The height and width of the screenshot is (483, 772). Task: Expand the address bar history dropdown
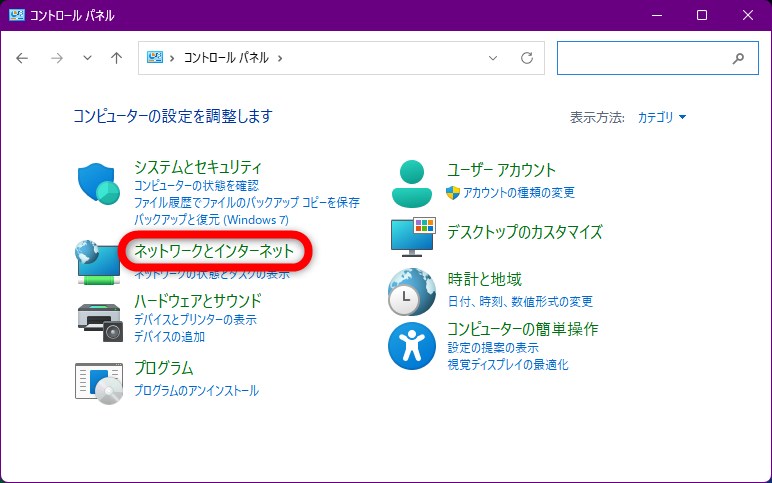tap(492, 58)
